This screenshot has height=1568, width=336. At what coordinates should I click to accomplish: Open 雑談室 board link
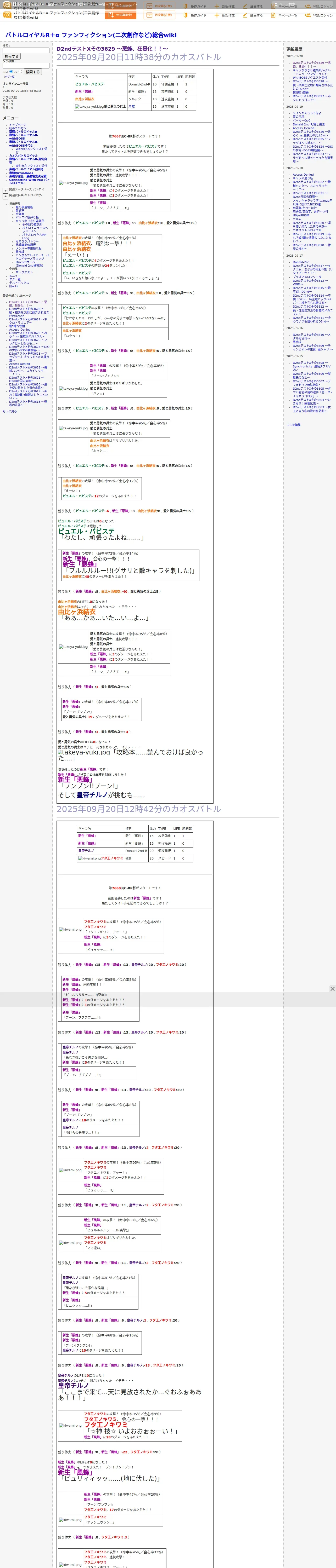[20, 211]
